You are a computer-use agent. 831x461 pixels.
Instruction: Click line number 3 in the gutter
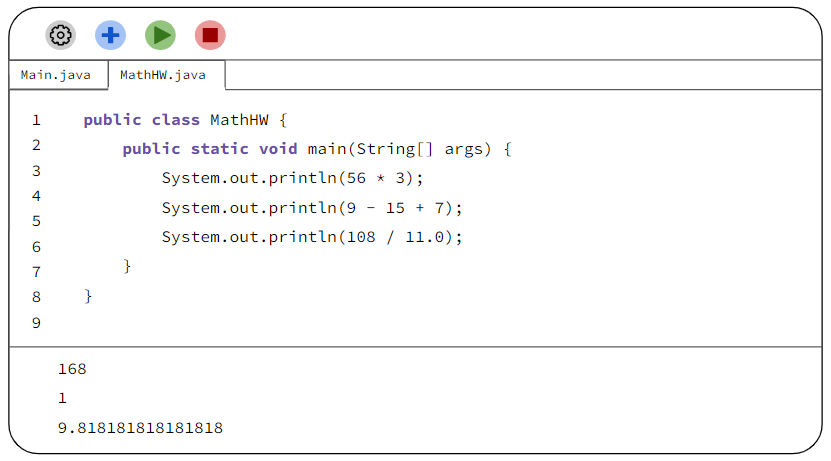click(36, 171)
